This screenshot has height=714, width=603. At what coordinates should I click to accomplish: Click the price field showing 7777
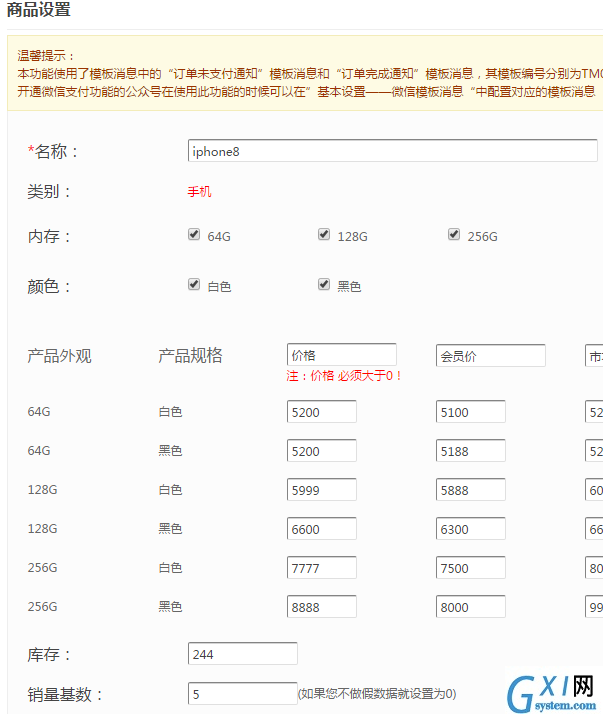(322, 568)
